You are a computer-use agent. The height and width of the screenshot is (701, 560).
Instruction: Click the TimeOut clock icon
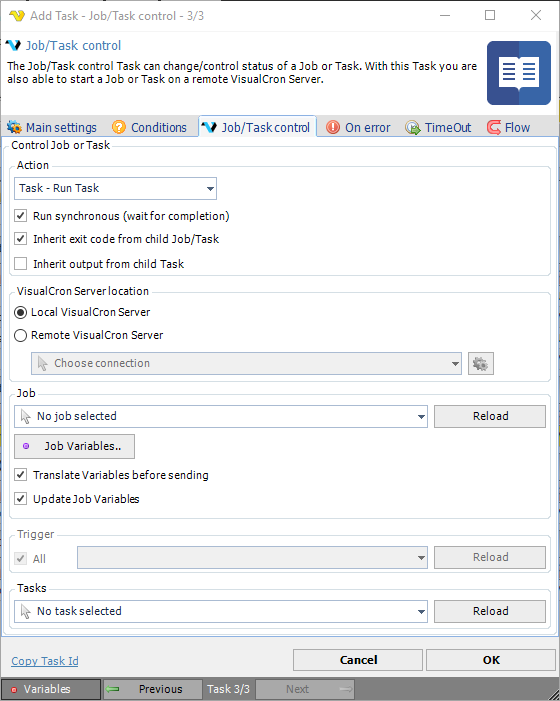[413, 127]
